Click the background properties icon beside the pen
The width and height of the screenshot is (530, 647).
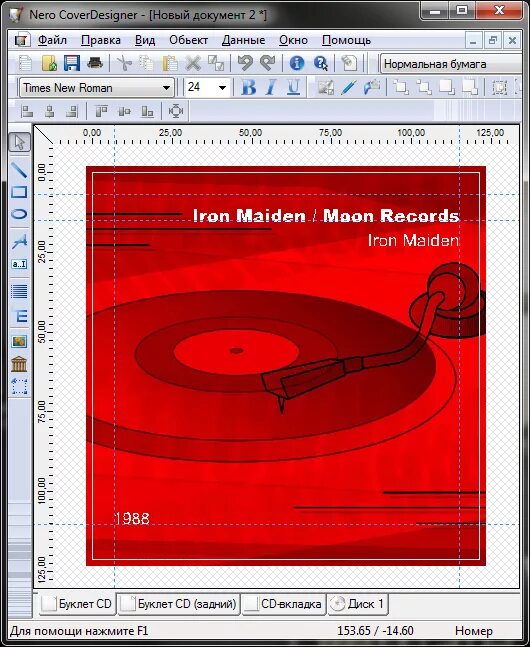point(325,87)
